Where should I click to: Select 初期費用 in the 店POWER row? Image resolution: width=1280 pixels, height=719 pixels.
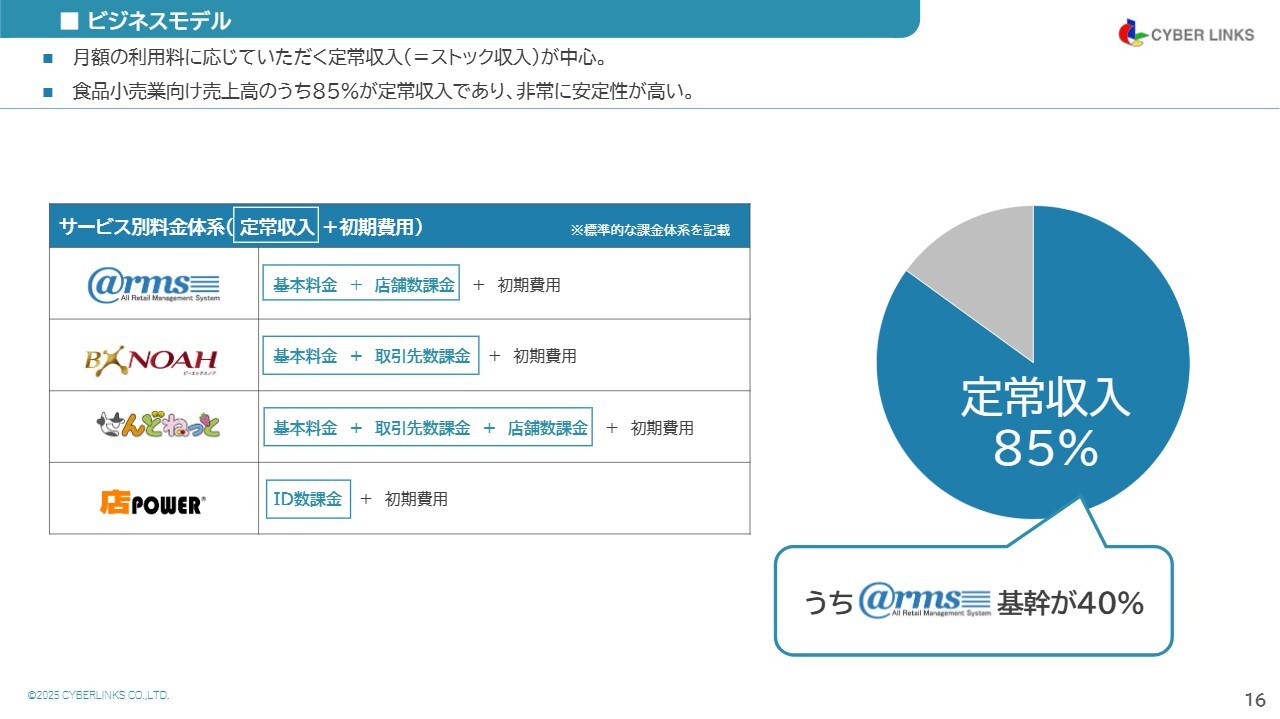pyautogui.click(x=416, y=499)
